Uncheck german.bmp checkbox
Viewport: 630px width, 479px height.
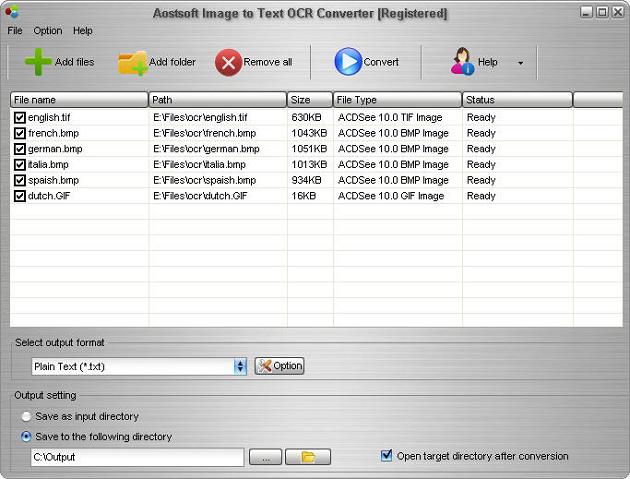[x=20, y=149]
